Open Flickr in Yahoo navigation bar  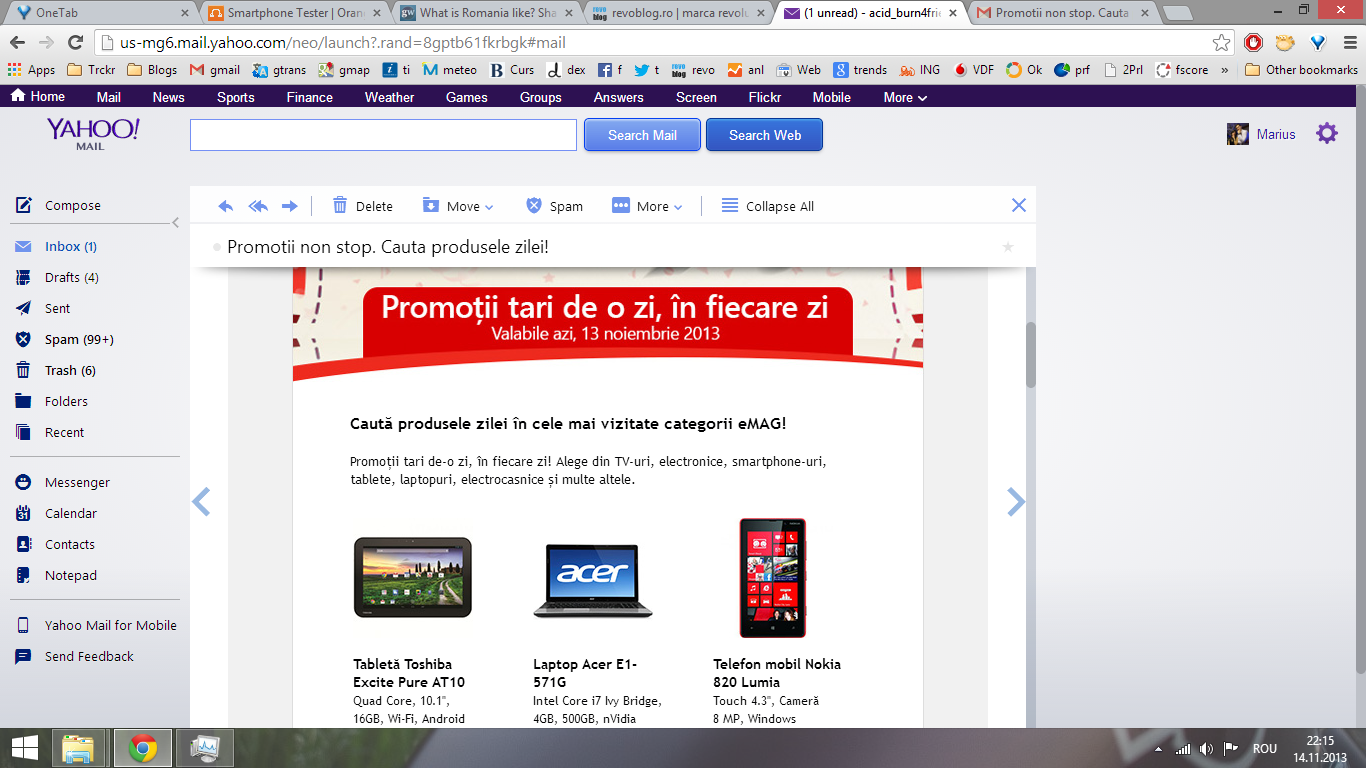tap(765, 97)
